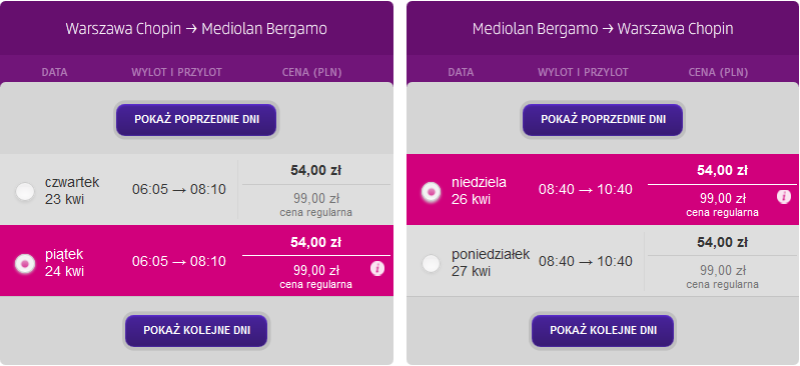The image size is (800, 366).
Task: Show next days for Warszawa to Bergamo flight
Action: coord(196,330)
